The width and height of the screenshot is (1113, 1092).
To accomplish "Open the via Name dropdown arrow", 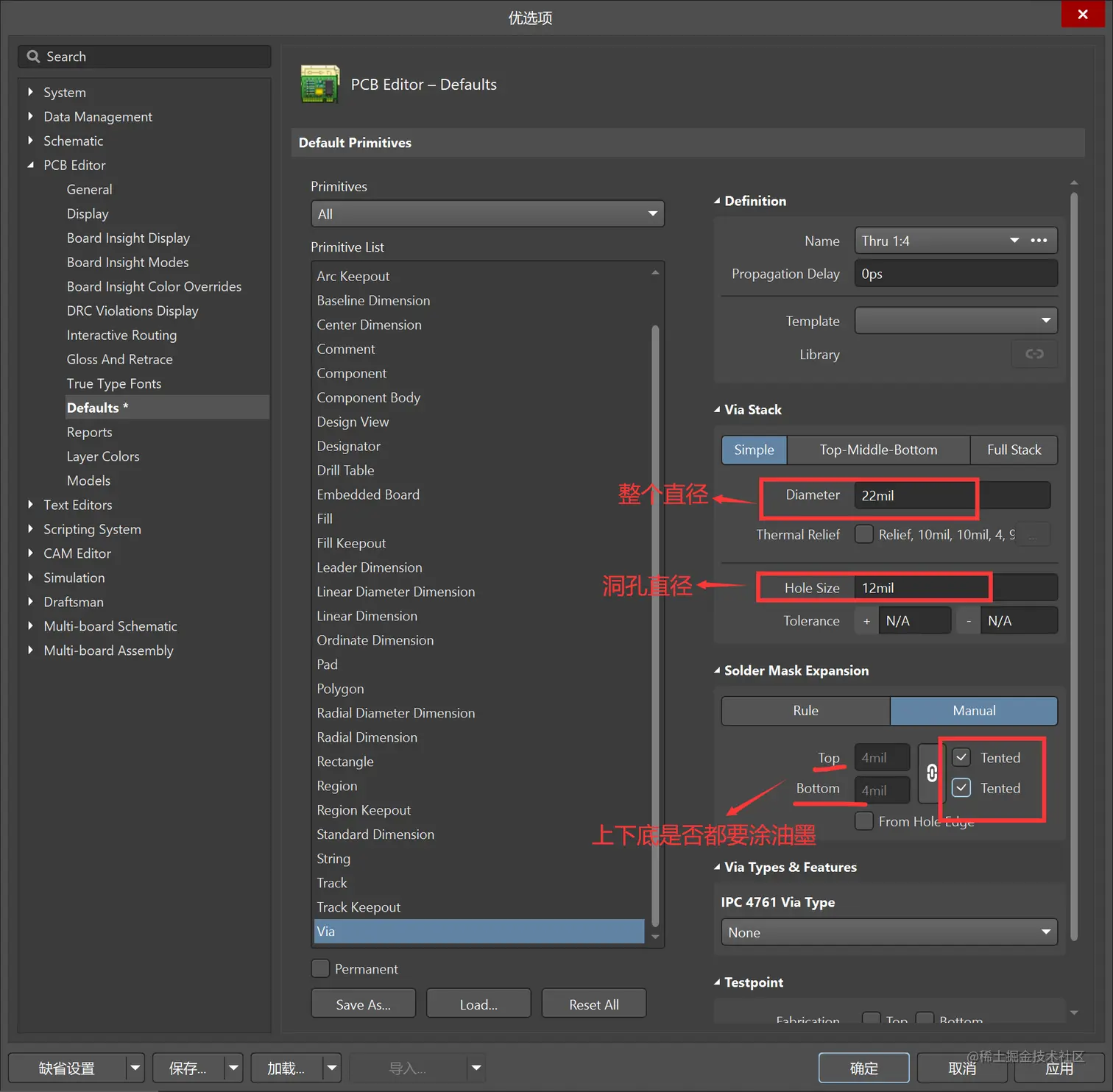I will coord(1014,241).
